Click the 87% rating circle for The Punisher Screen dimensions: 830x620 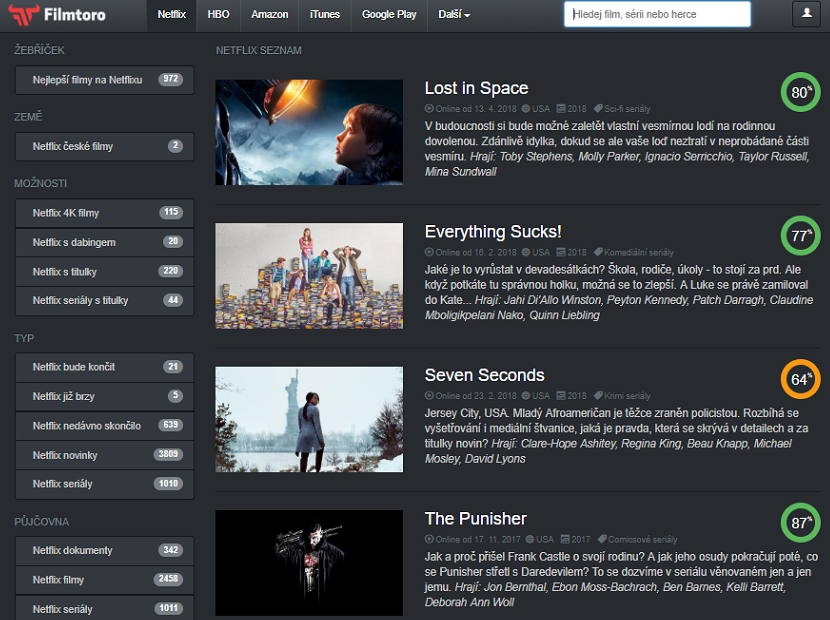coord(800,523)
